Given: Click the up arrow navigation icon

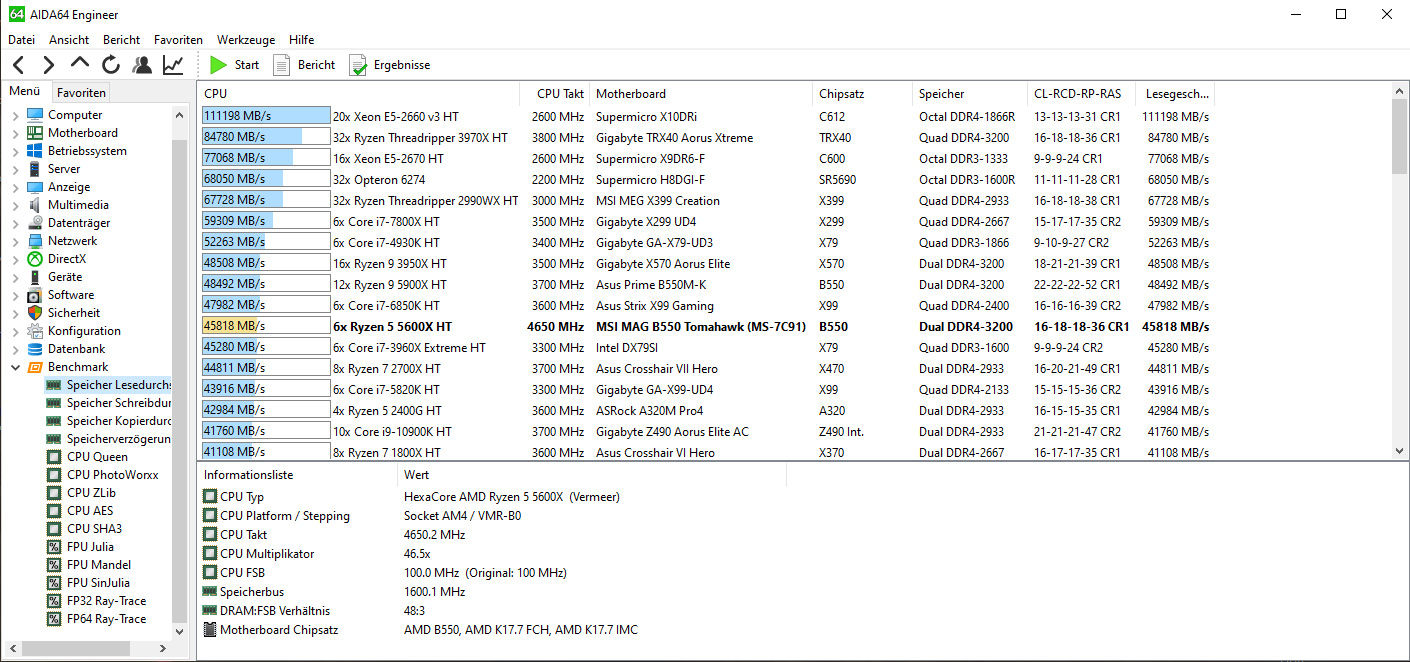Looking at the screenshot, I should click(x=80, y=64).
